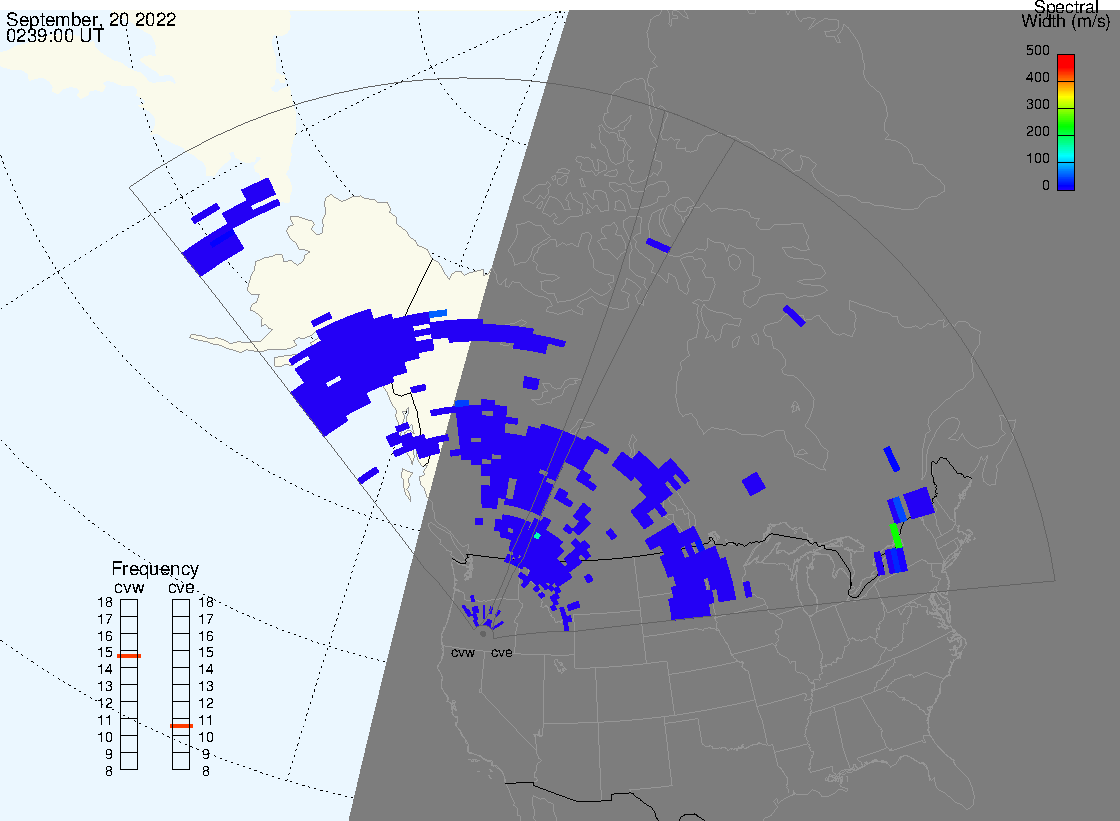Click the cve frequency scale bar
This screenshot has height=821, width=1120.
181,685
